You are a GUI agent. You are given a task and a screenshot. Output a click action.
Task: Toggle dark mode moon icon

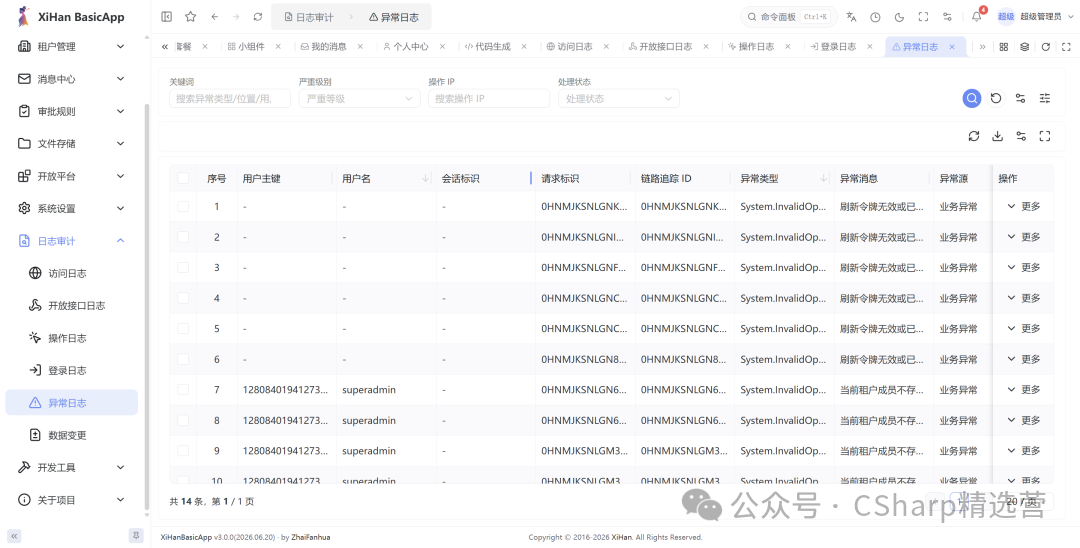tap(899, 17)
